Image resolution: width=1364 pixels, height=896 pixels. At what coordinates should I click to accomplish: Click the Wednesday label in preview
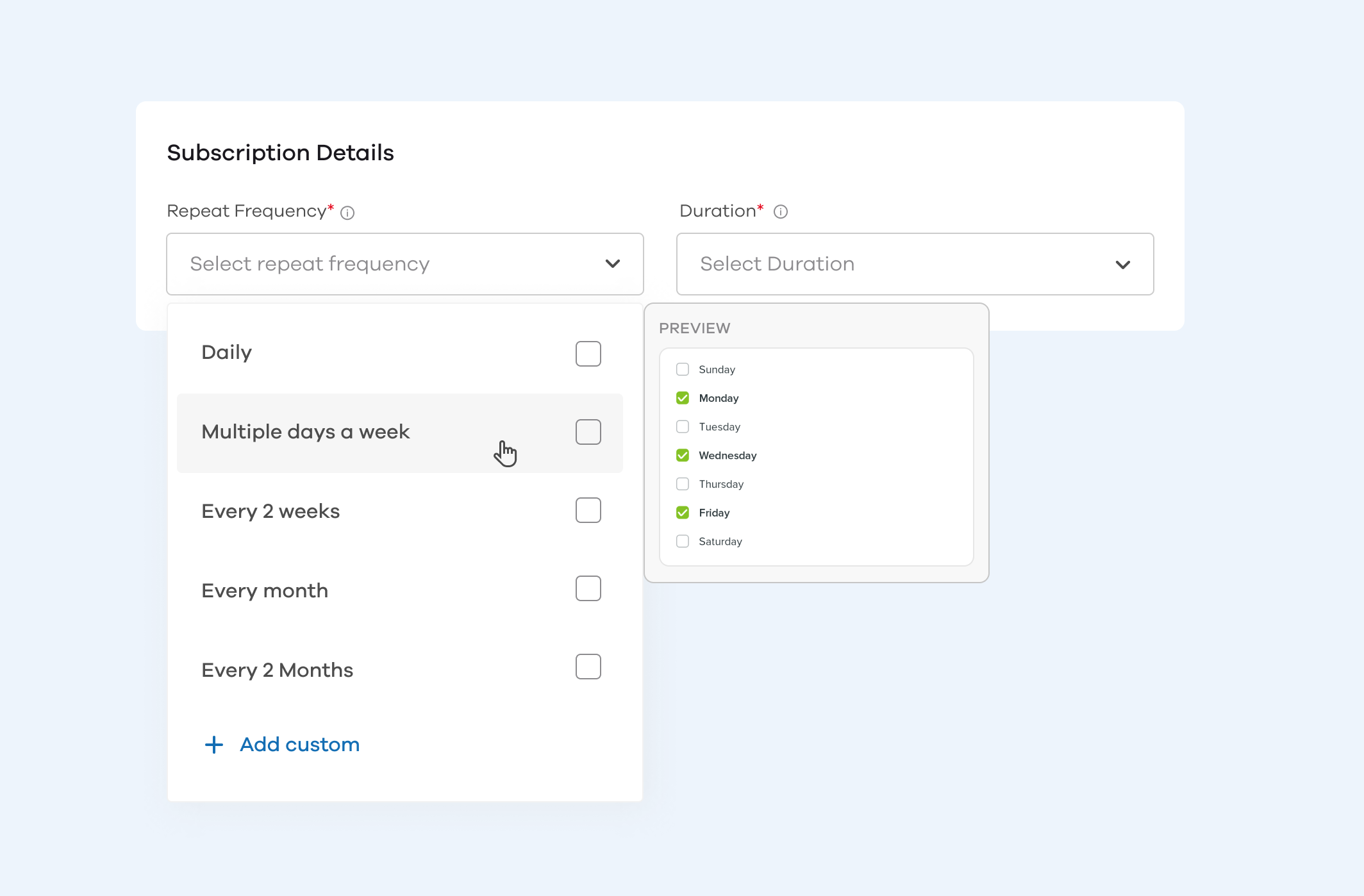[728, 456]
